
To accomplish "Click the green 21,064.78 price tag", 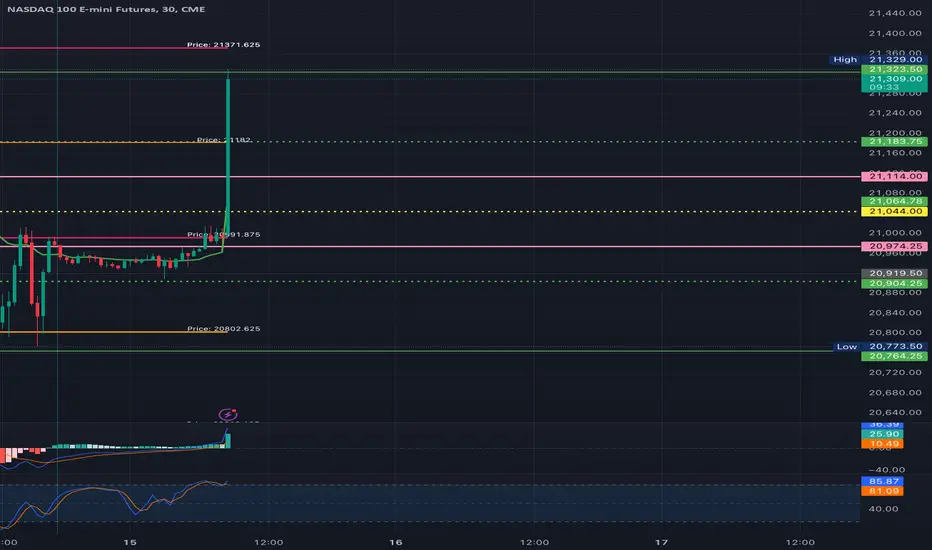I will coord(894,202).
